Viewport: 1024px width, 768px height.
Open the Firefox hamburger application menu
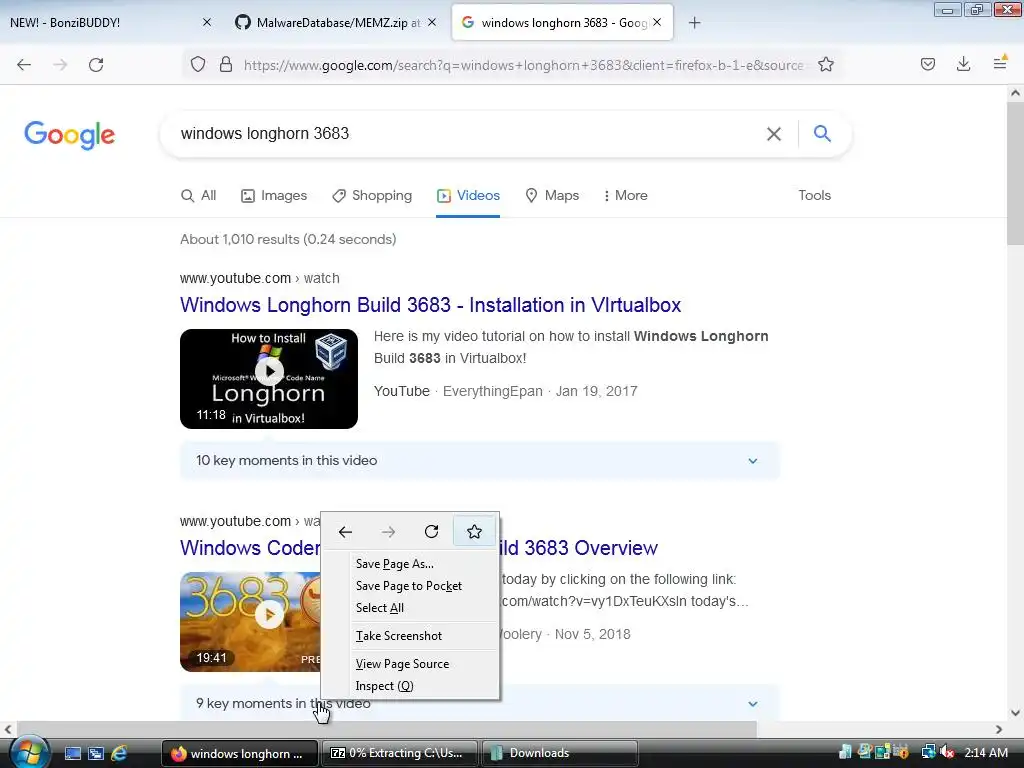pyautogui.click(x=1000, y=63)
